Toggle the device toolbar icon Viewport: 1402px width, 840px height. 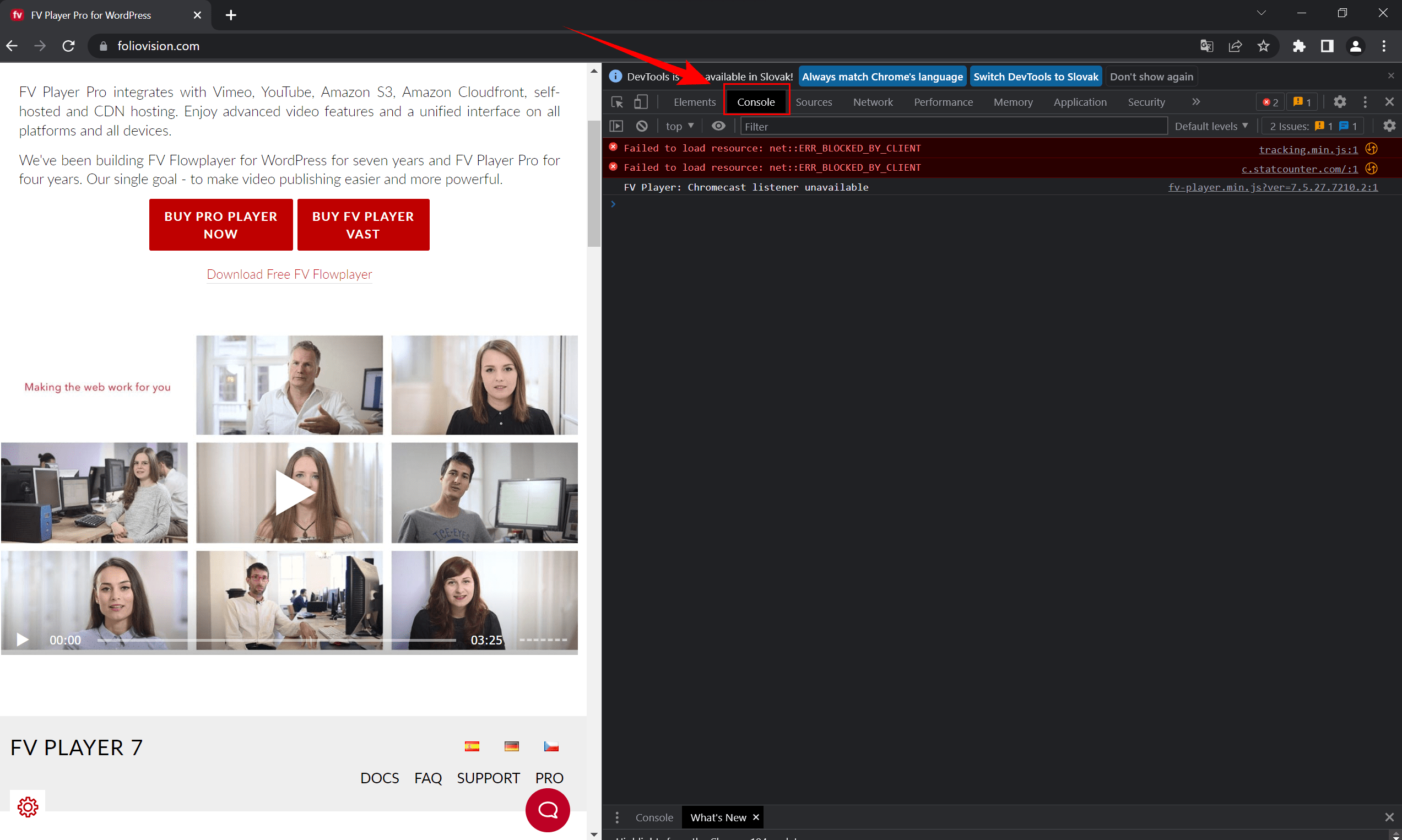click(x=640, y=102)
